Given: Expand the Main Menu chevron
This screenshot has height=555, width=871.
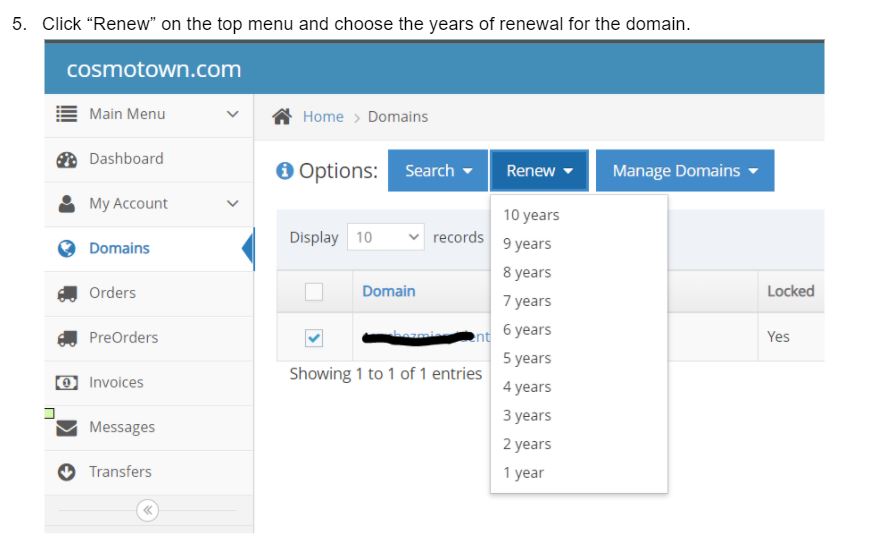Looking at the screenshot, I should click(233, 114).
